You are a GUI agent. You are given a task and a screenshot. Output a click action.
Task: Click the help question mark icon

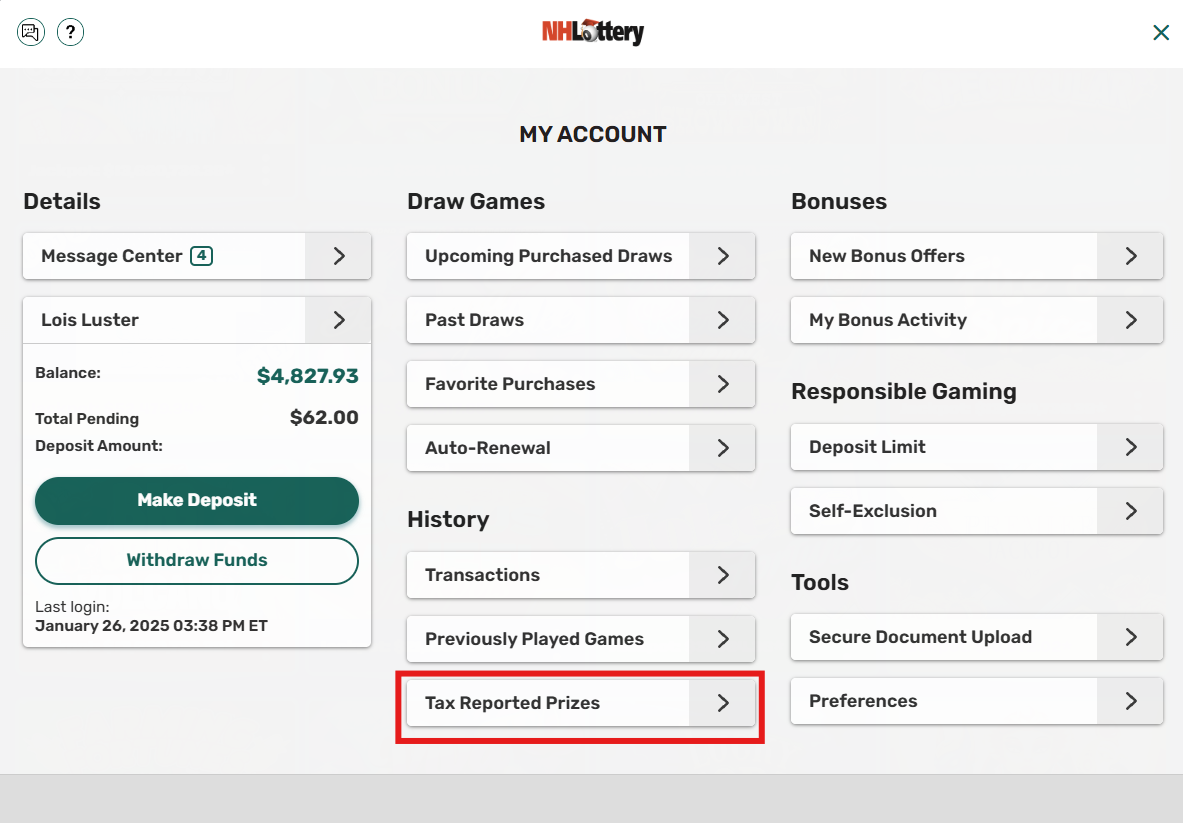(70, 32)
